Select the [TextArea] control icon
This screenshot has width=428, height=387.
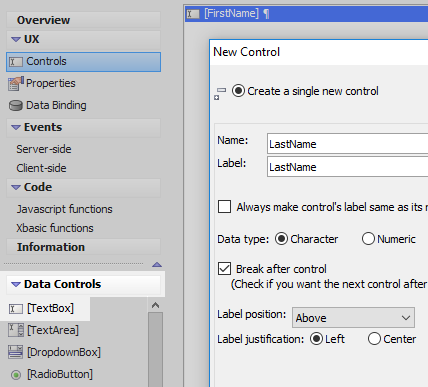(16, 330)
